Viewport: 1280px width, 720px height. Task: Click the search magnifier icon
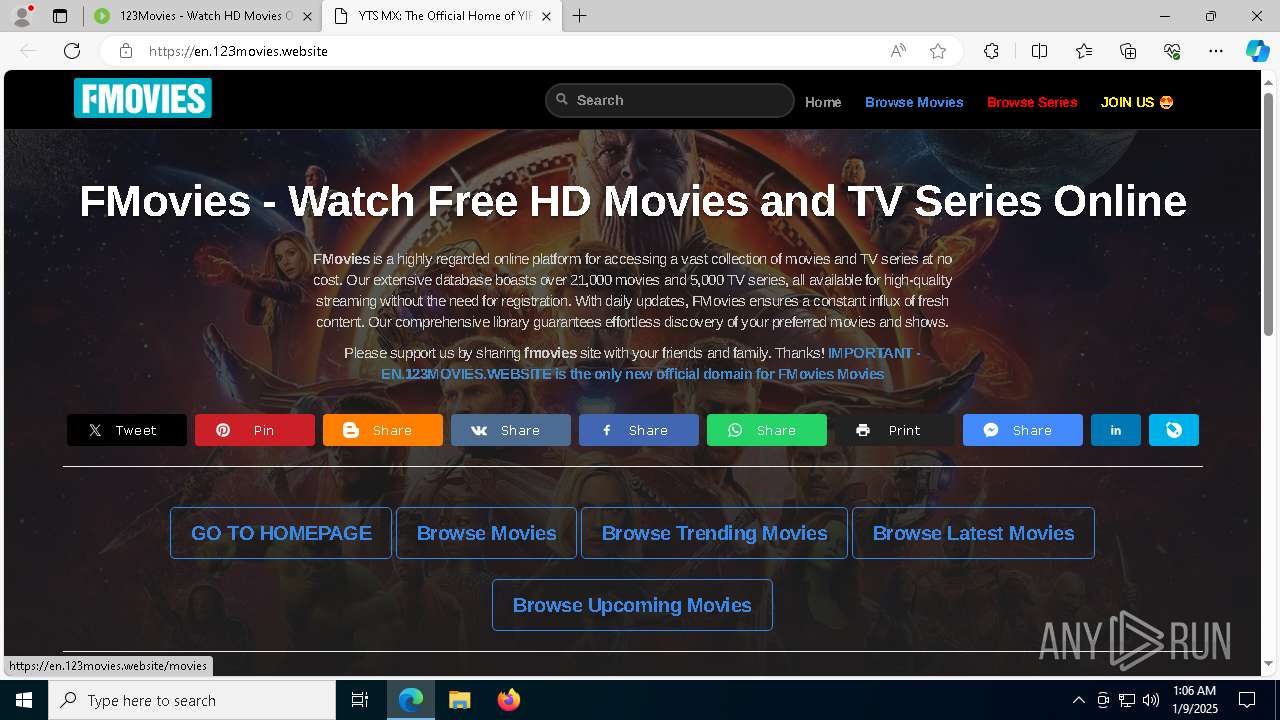tap(563, 99)
